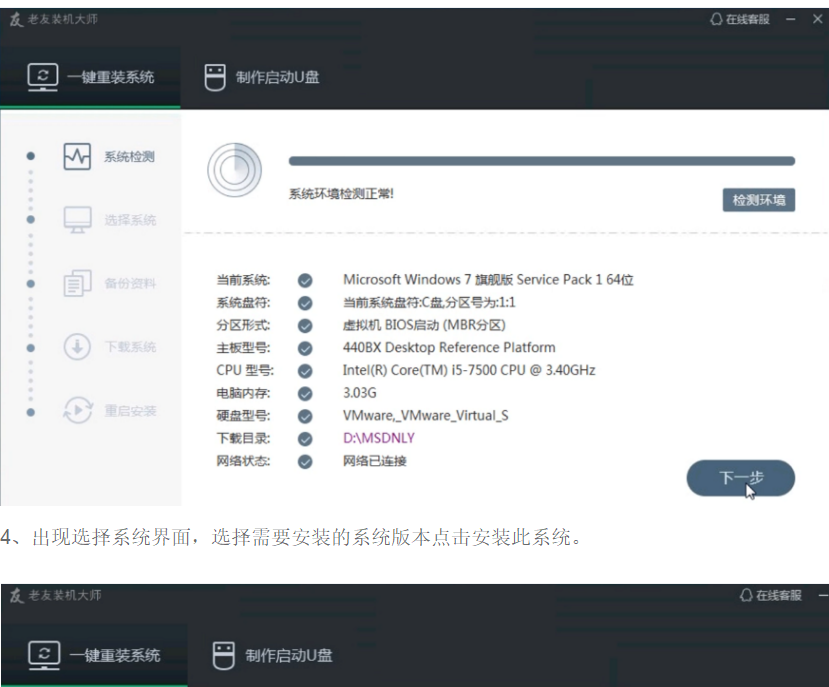Click the Intel(R) Core(TM) i5-7500 CPU text
This screenshot has height=687, width=829.
tap(469, 370)
